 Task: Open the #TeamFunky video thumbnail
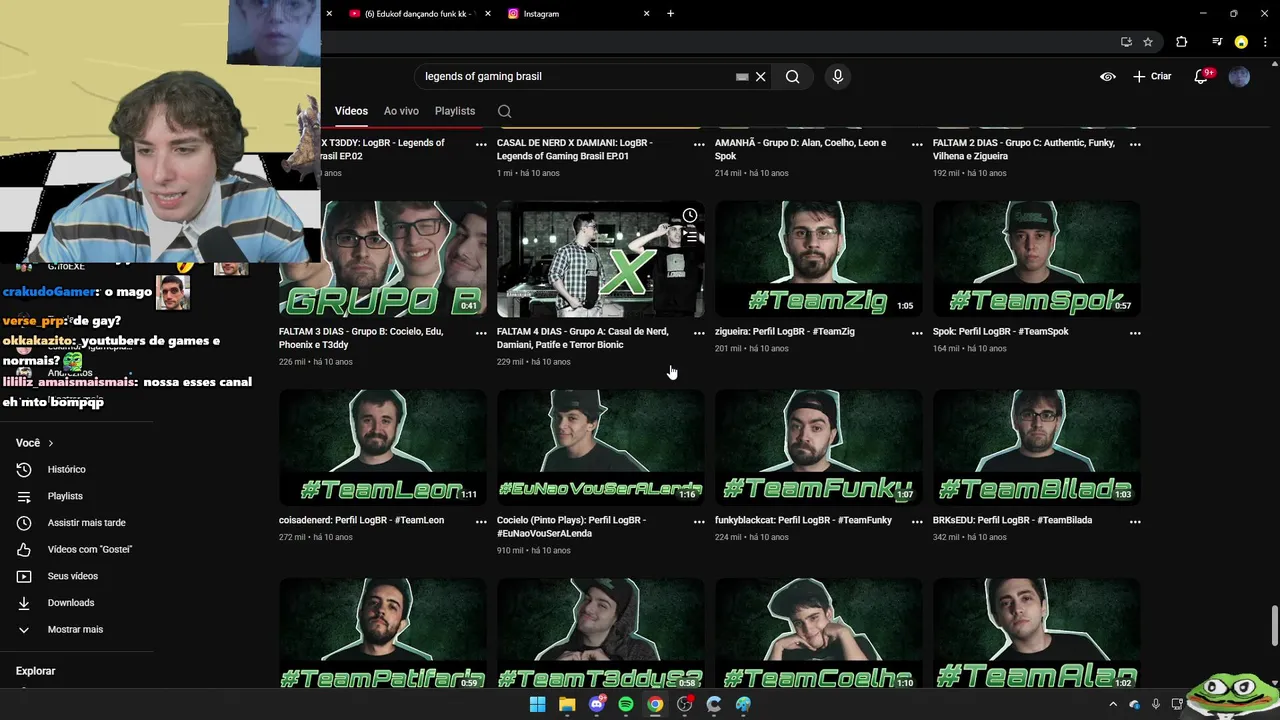tap(819, 448)
